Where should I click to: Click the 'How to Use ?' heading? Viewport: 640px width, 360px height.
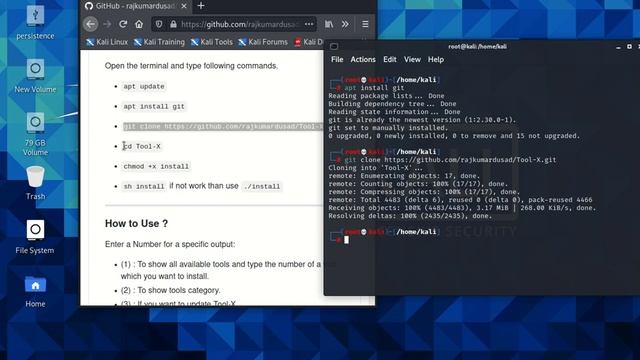point(136,224)
